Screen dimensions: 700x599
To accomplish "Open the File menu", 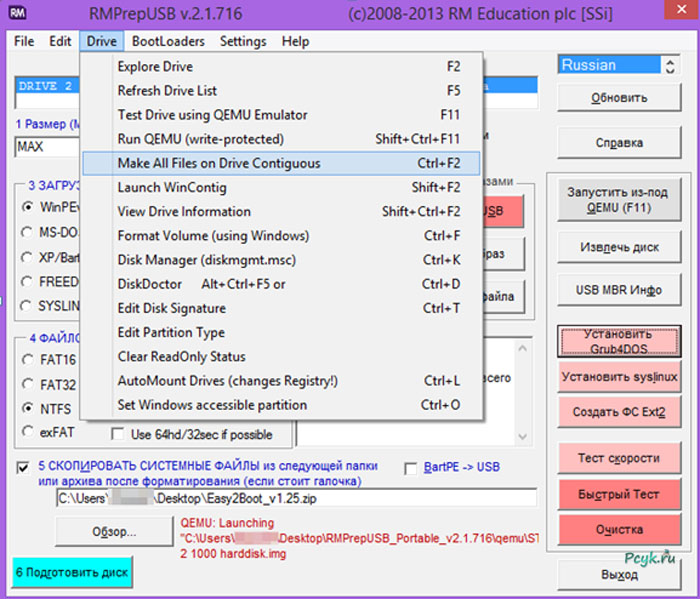I will click(x=24, y=42).
